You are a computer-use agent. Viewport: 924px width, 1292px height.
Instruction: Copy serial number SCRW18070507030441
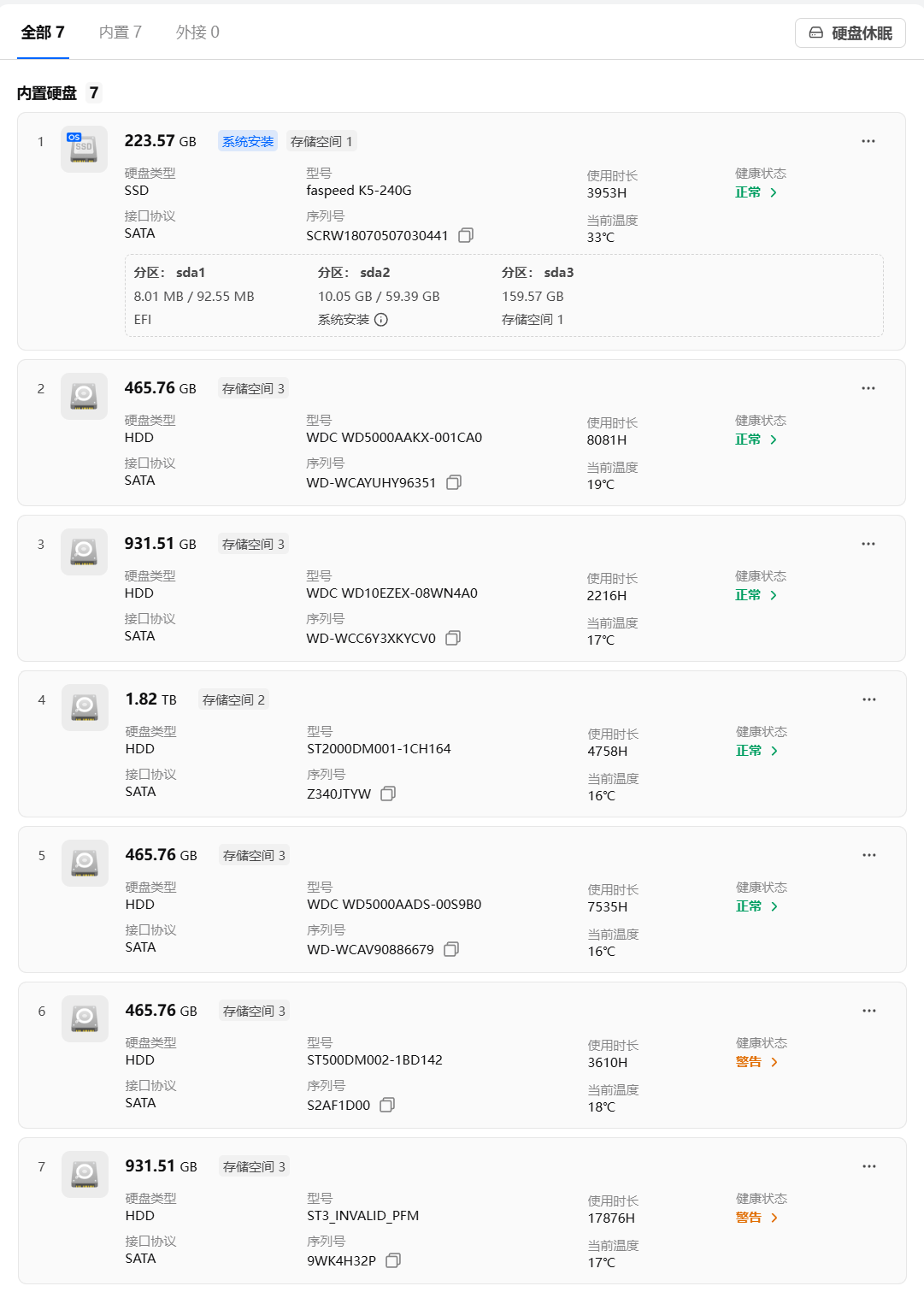click(x=466, y=235)
